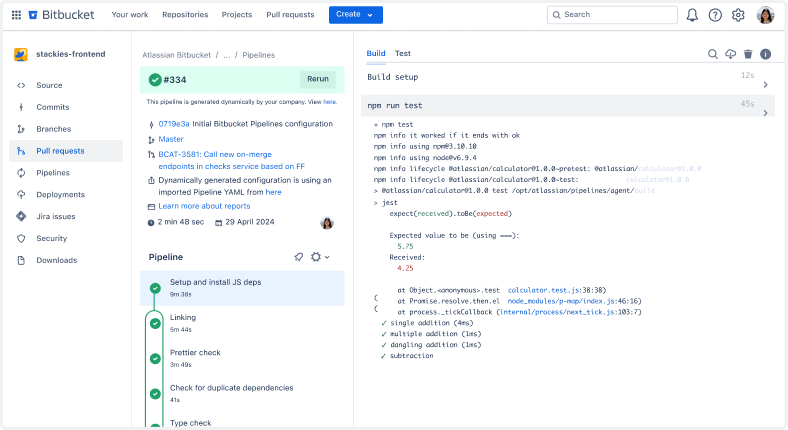
Task: Download the log with cloud icon
Action: pyautogui.click(x=730, y=54)
